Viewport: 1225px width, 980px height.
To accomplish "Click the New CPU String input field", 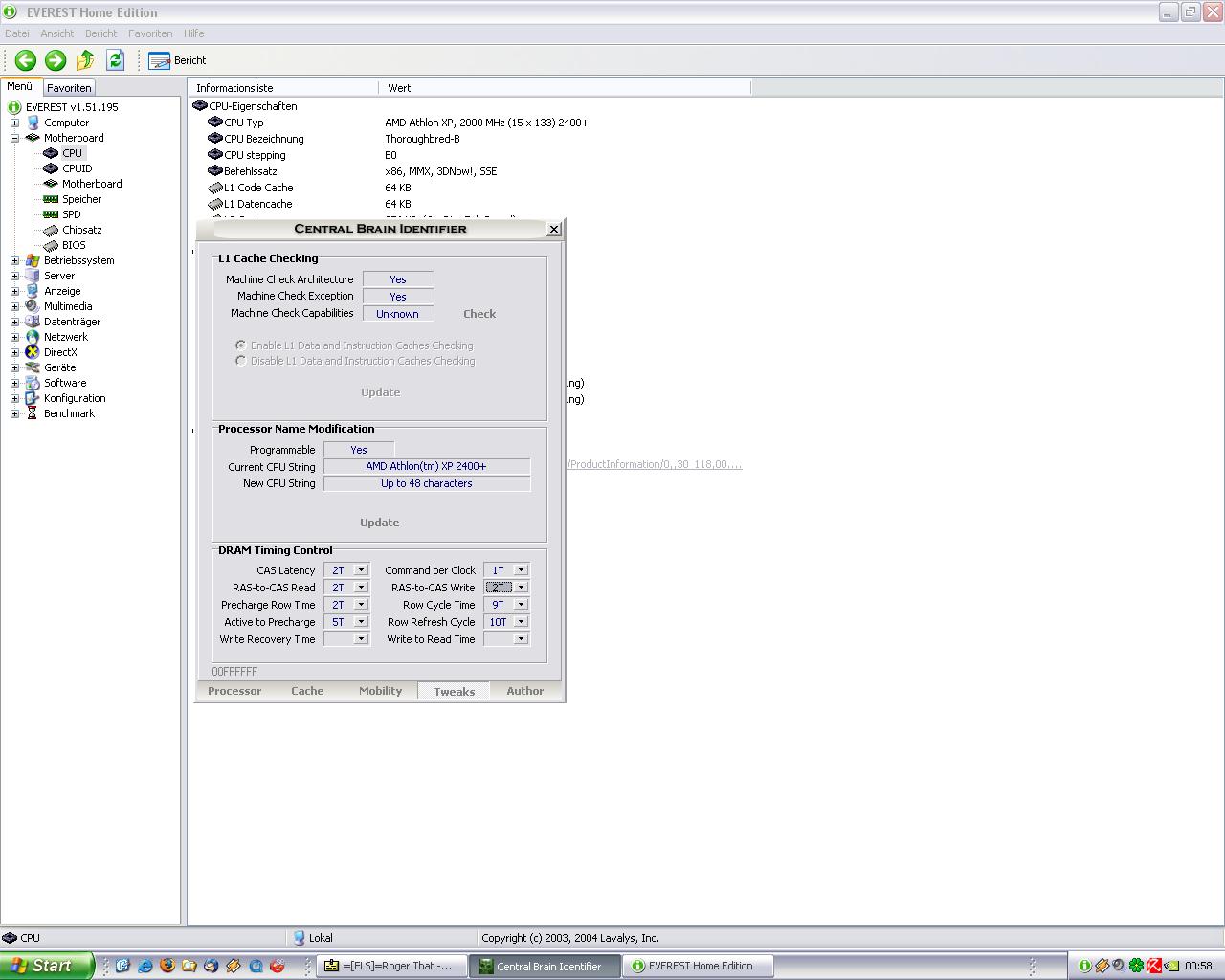I will pos(427,484).
